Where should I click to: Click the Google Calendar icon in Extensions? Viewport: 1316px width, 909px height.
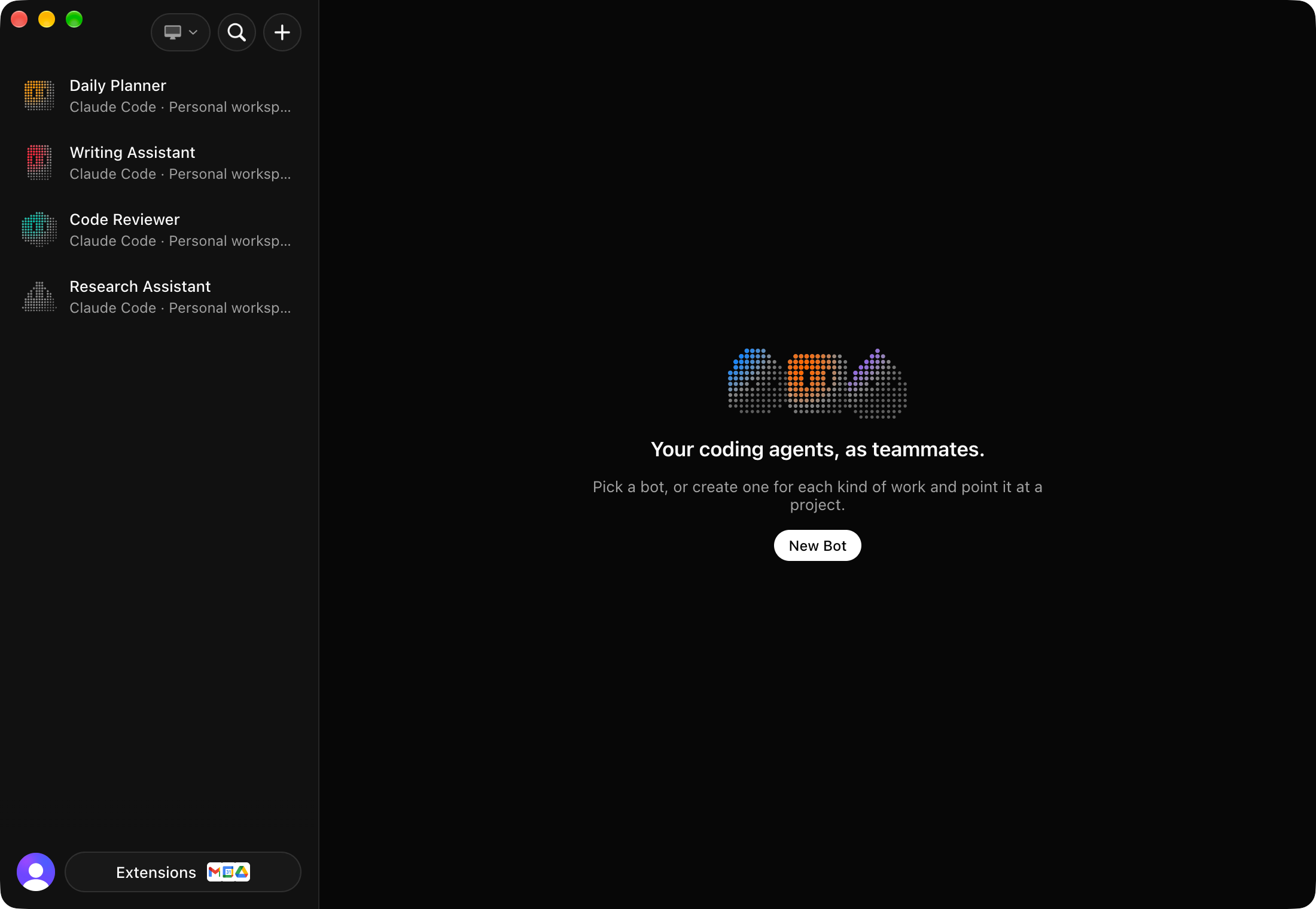(x=228, y=872)
